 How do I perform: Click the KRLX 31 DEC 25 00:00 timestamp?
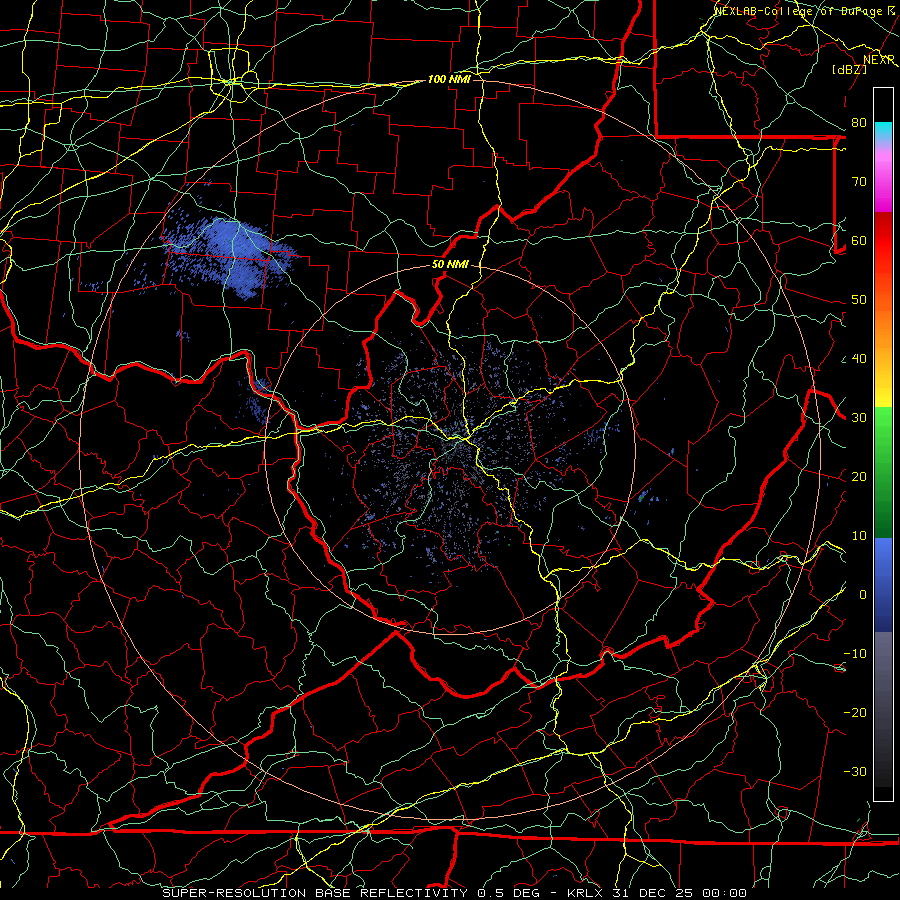(x=657, y=893)
